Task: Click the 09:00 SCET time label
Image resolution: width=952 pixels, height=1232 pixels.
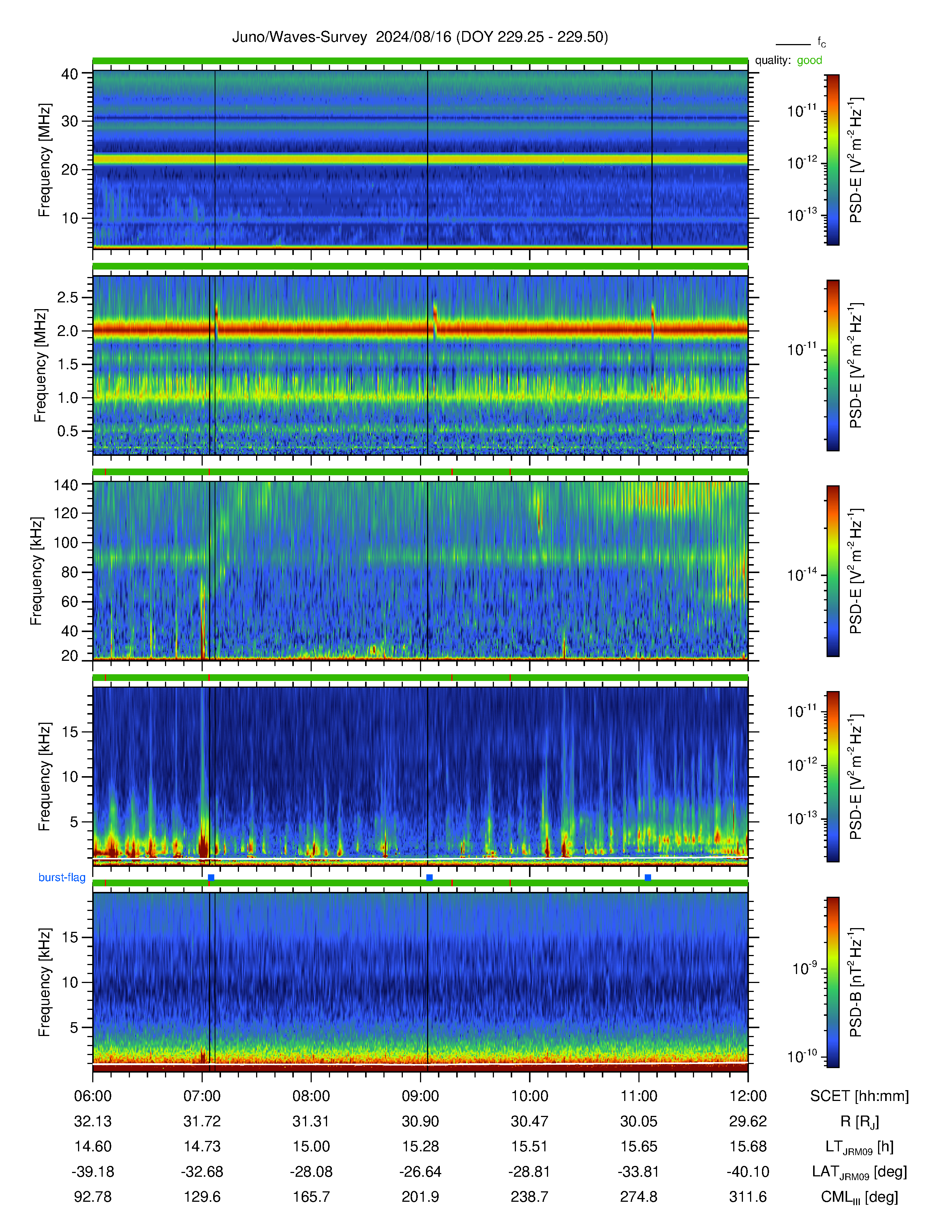Action: (x=420, y=1096)
